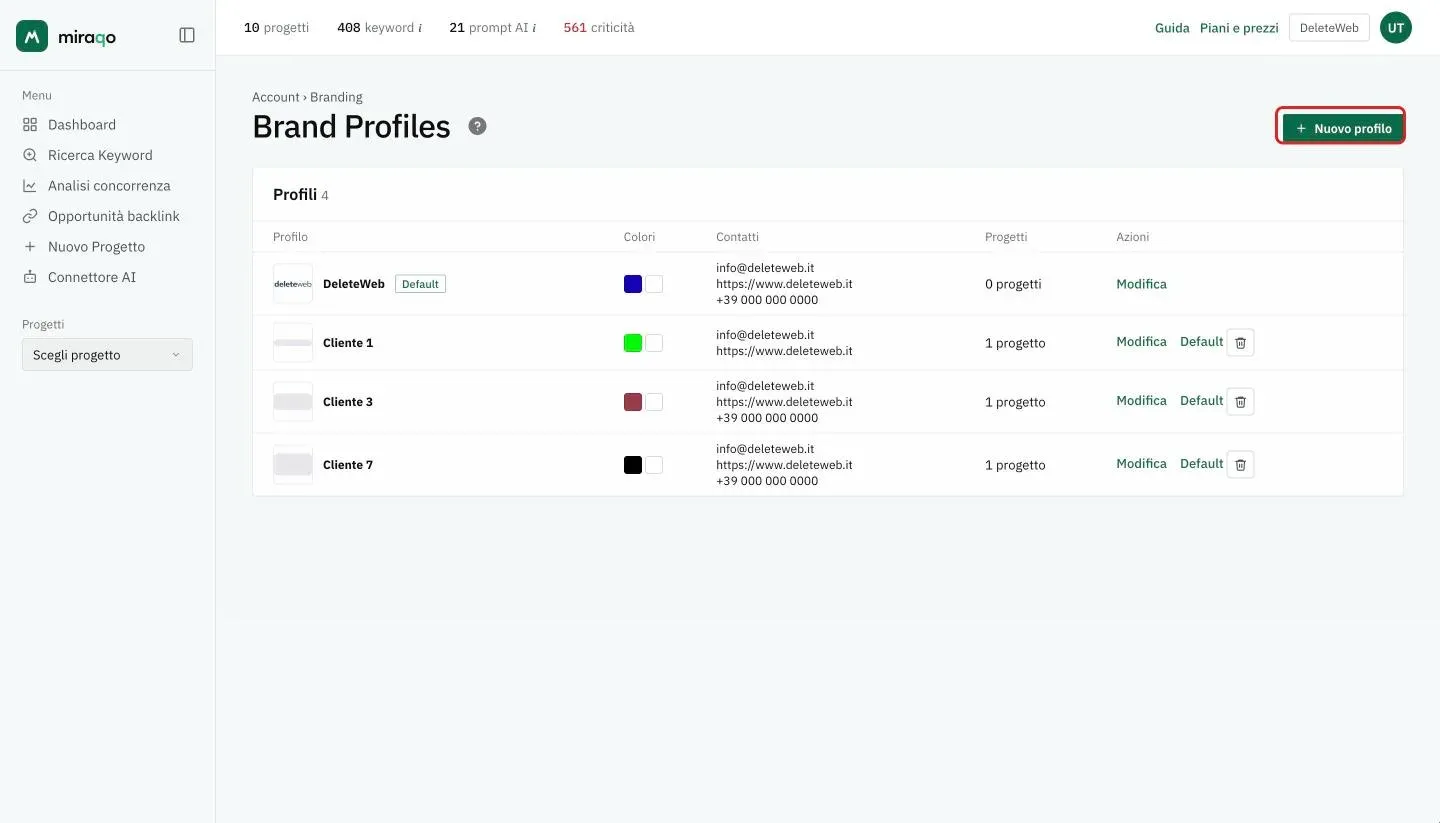The width and height of the screenshot is (1440, 823).
Task: Click the maroon color swatch of Cliente 3
Action: pos(633,402)
